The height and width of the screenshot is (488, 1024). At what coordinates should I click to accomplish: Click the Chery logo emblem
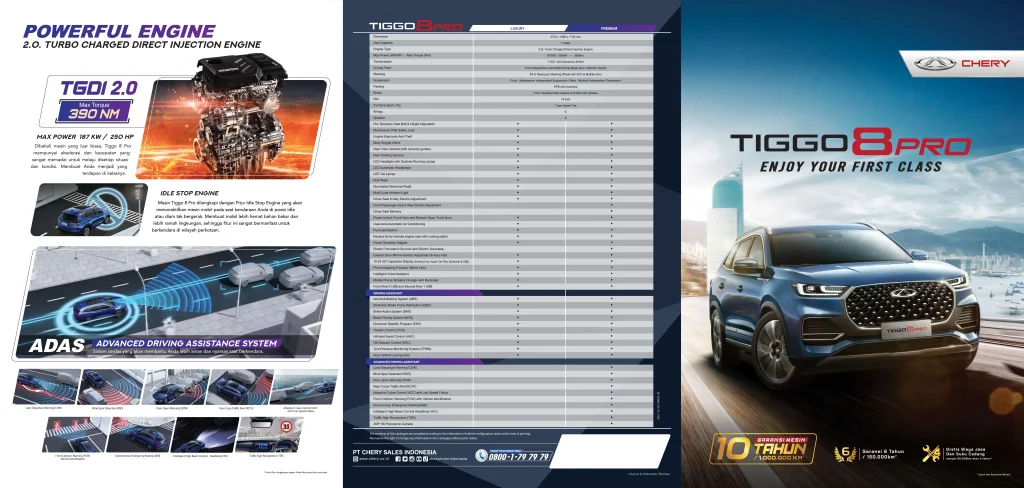point(935,63)
